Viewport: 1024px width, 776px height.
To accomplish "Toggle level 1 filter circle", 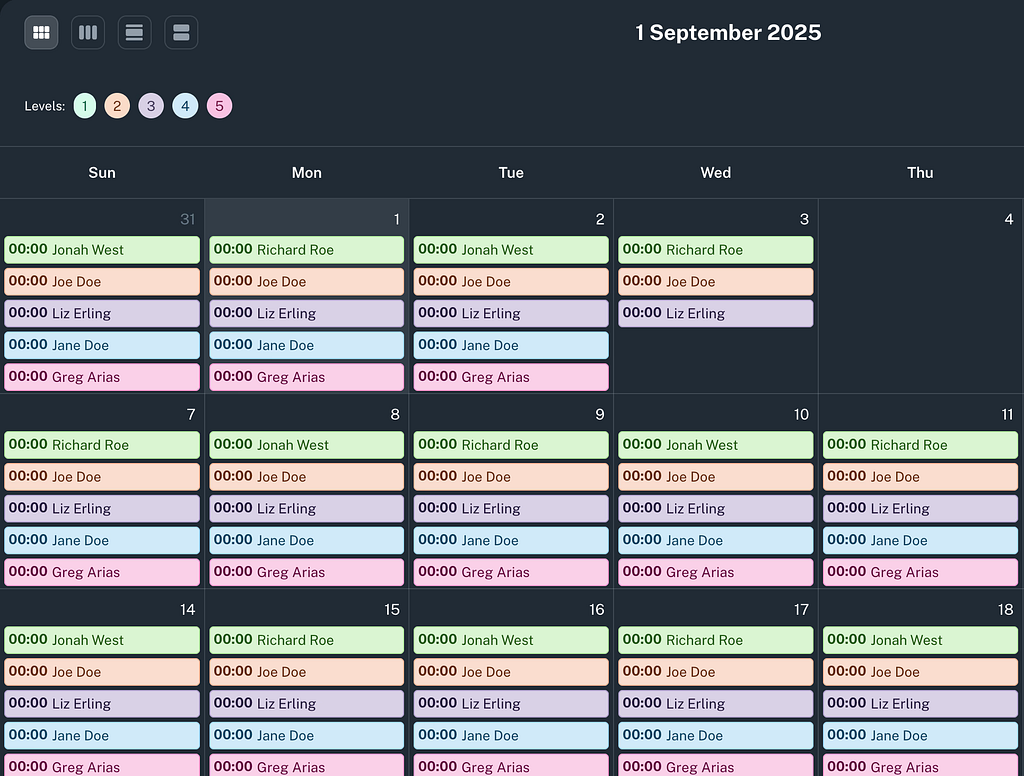I will 85,106.
